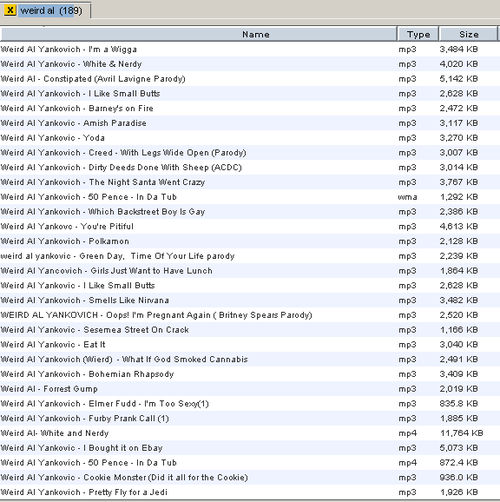Close the weird al search tab

(10, 10)
